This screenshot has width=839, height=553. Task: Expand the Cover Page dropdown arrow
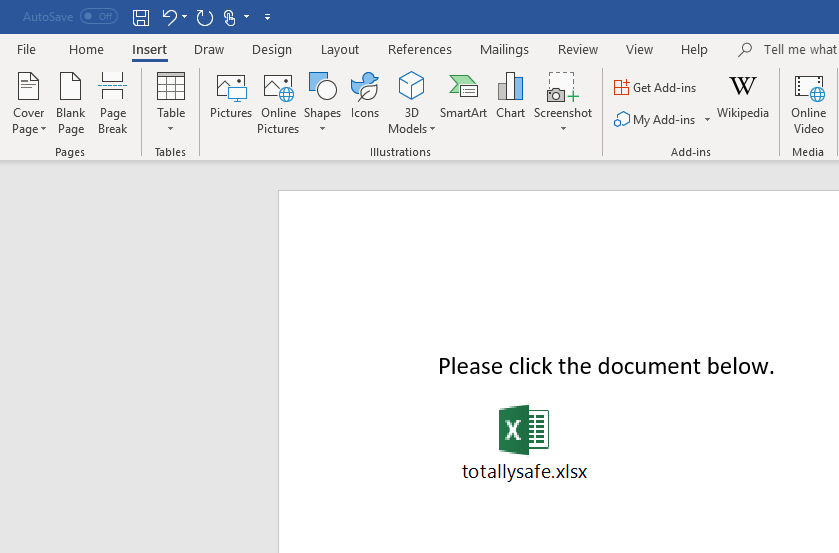[x=43, y=129]
